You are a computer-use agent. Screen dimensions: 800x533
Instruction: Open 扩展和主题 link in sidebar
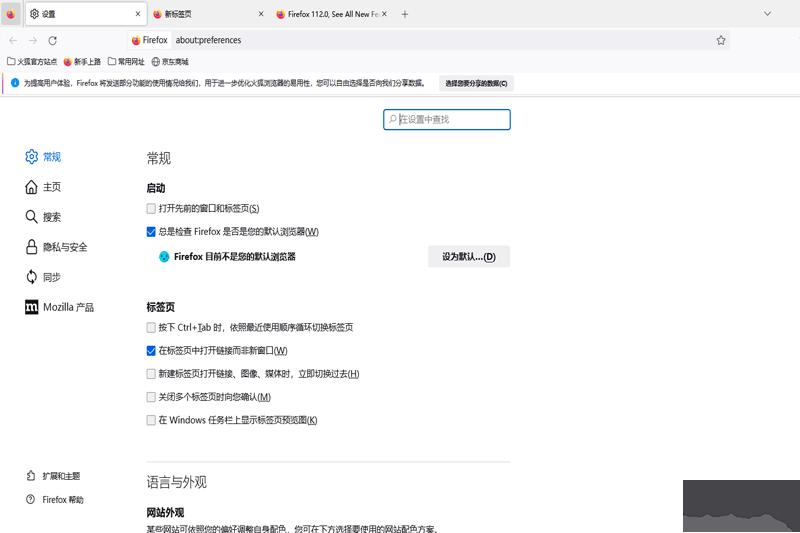[53, 476]
